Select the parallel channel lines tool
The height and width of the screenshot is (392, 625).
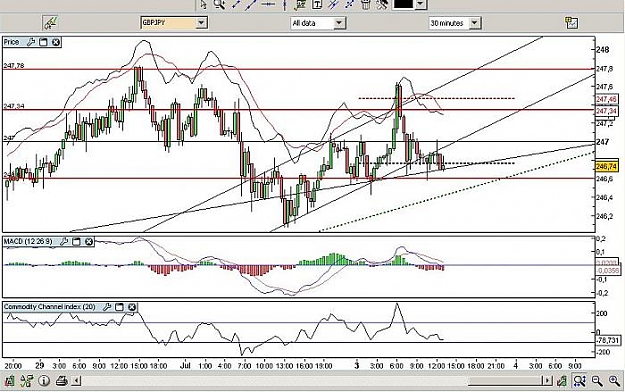click(333, 4)
